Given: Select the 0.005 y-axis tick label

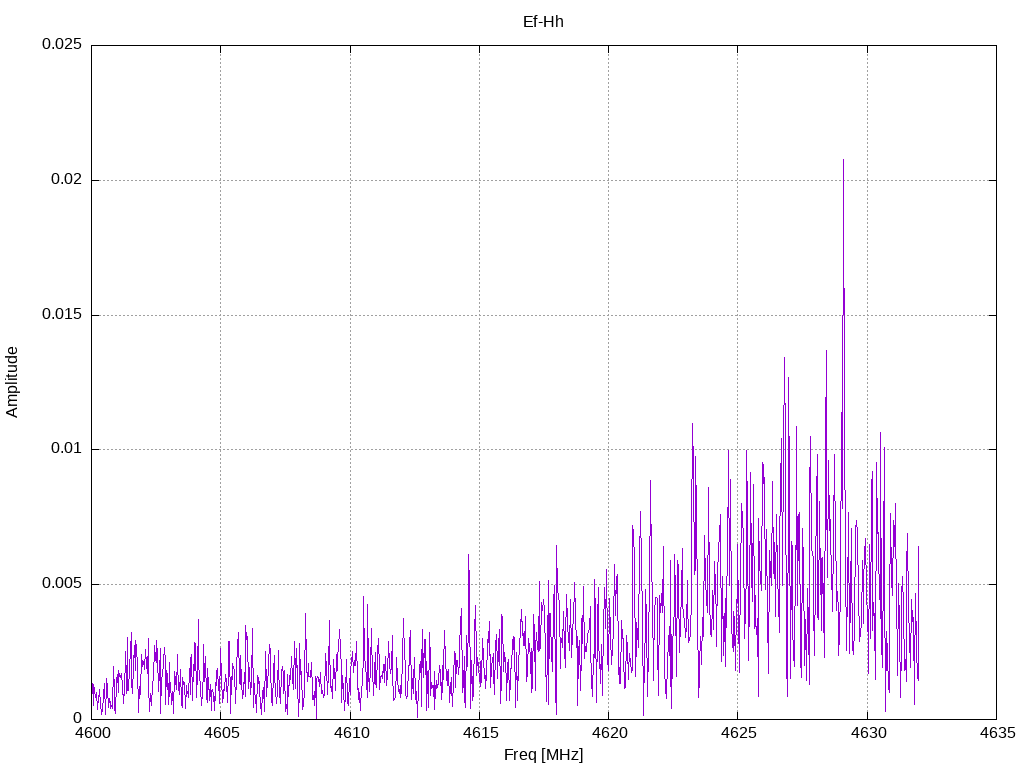Looking at the screenshot, I should tap(60, 584).
